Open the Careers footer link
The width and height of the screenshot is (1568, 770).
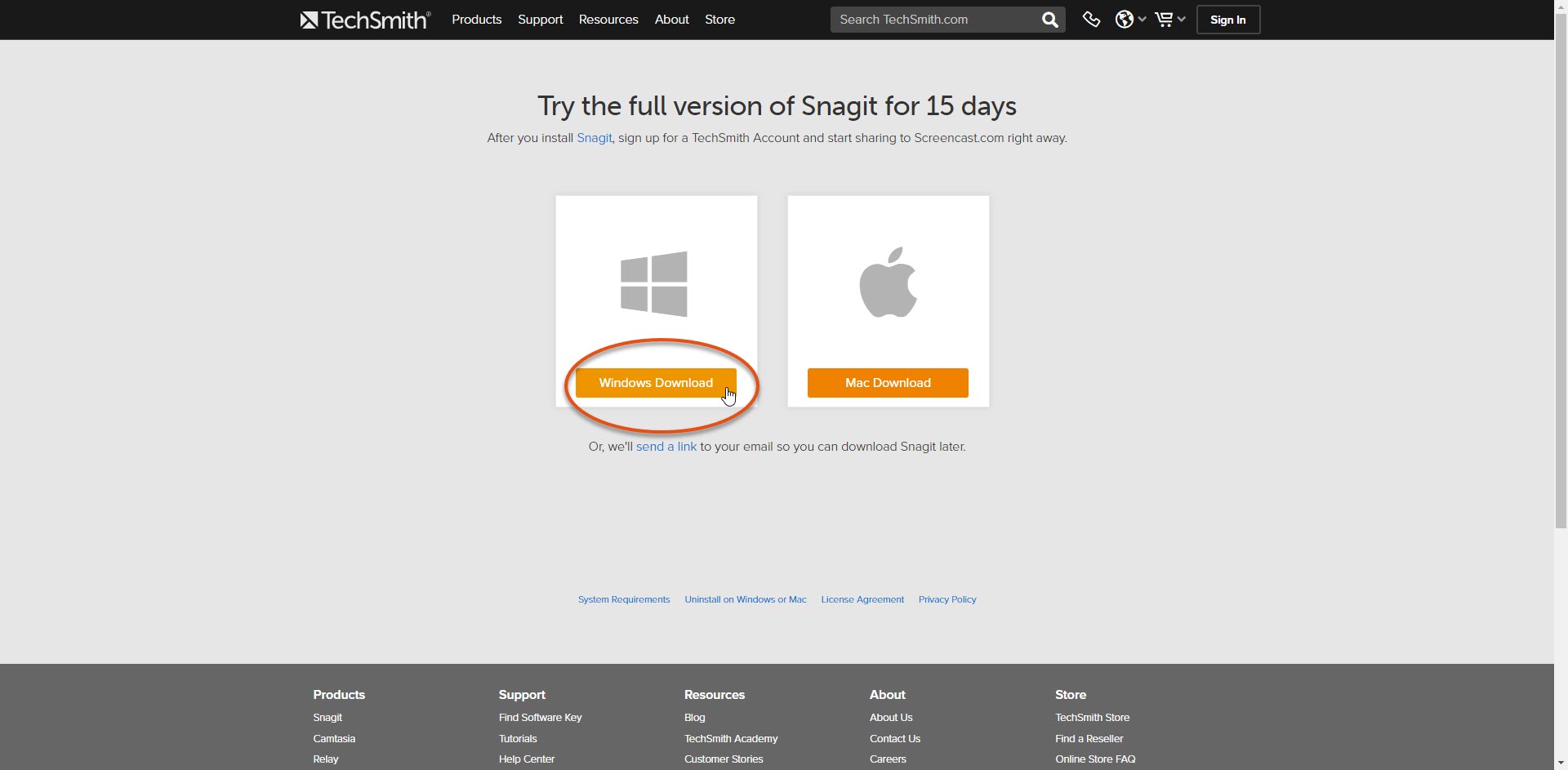click(x=888, y=759)
